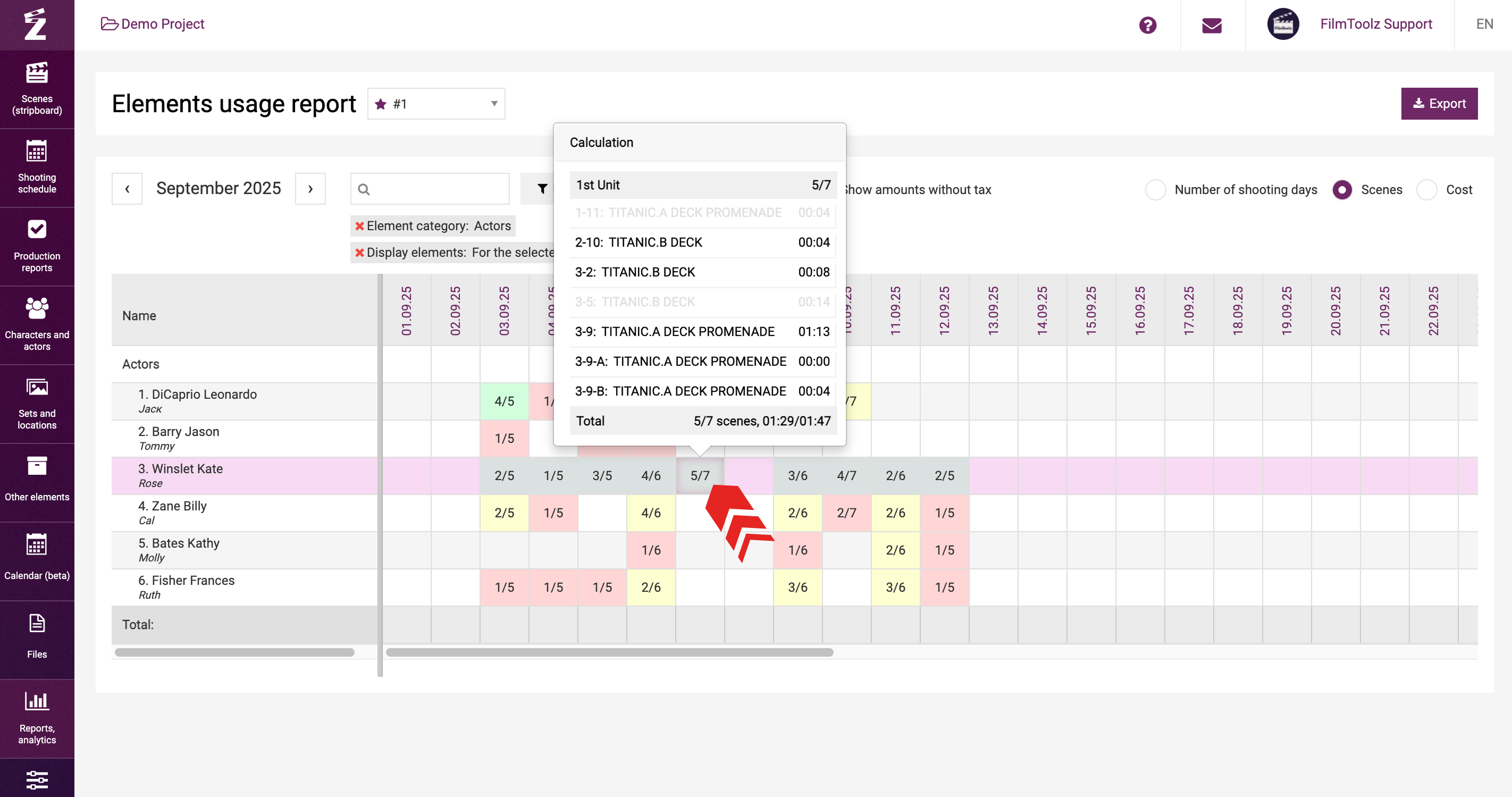Image resolution: width=1512 pixels, height=797 pixels.
Task: Click the Export button
Action: [x=1439, y=104]
